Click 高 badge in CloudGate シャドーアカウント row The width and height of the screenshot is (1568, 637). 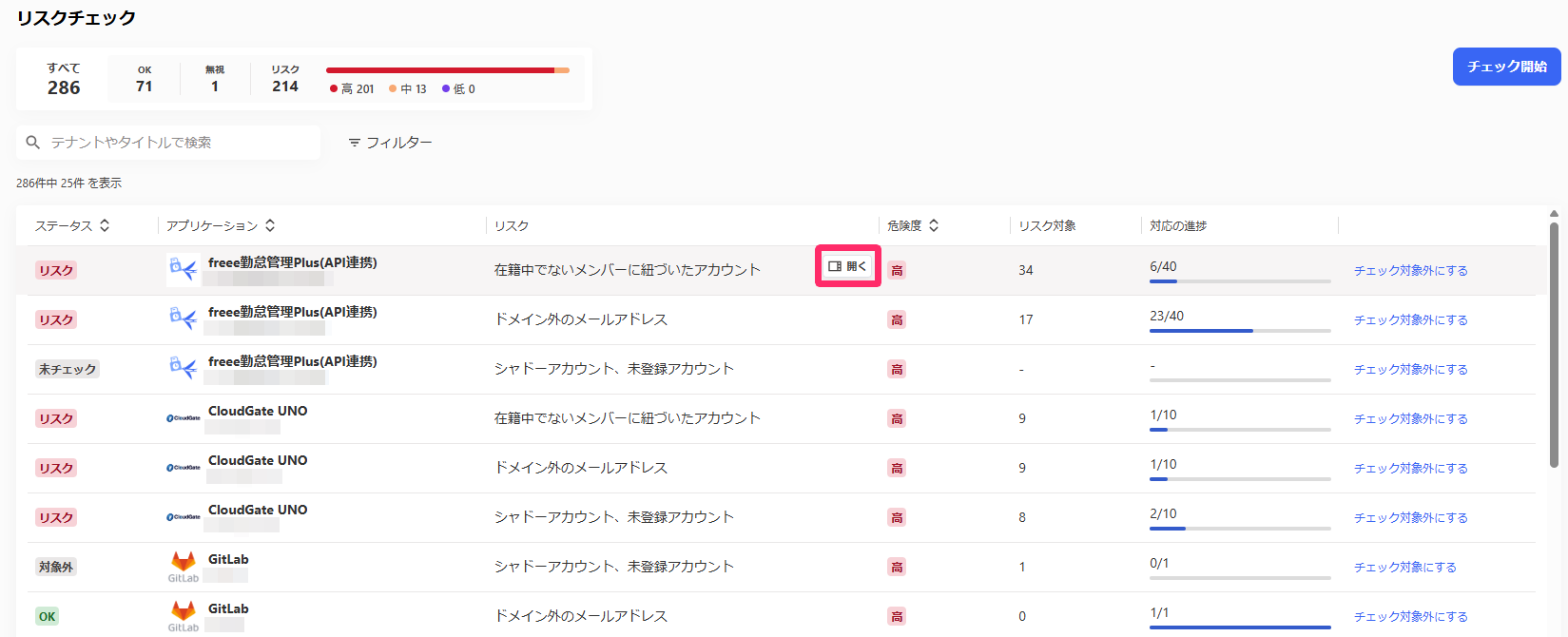pos(897,517)
